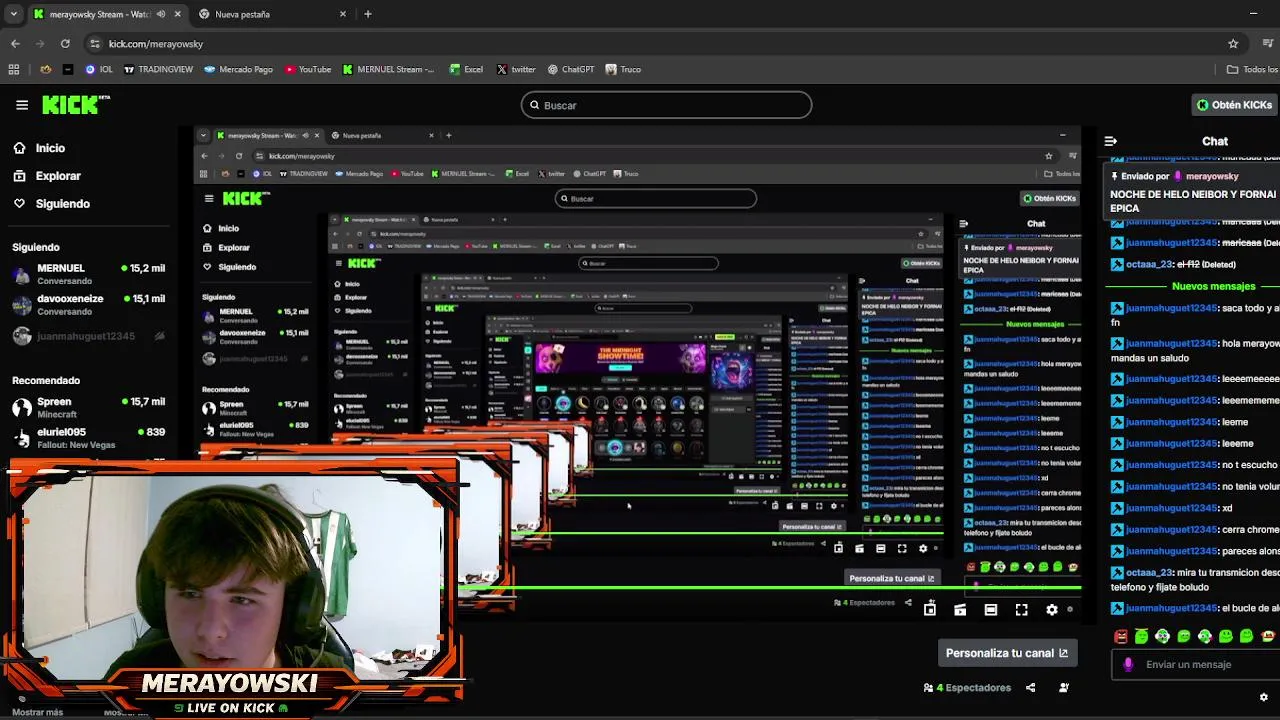1280x720 pixels.
Task: Open the MERNUEL Stream bookmark
Action: pyautogui.click(x=388, y=70)
